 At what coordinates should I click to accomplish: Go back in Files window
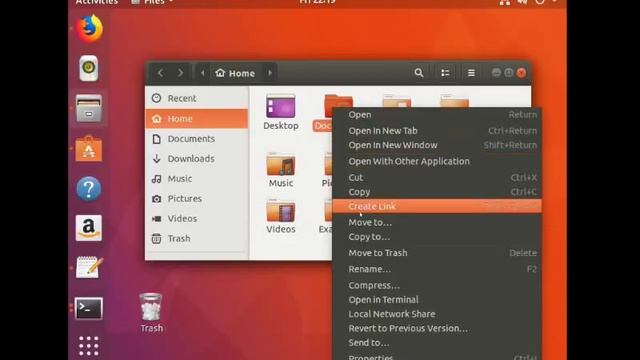point(160,73)
